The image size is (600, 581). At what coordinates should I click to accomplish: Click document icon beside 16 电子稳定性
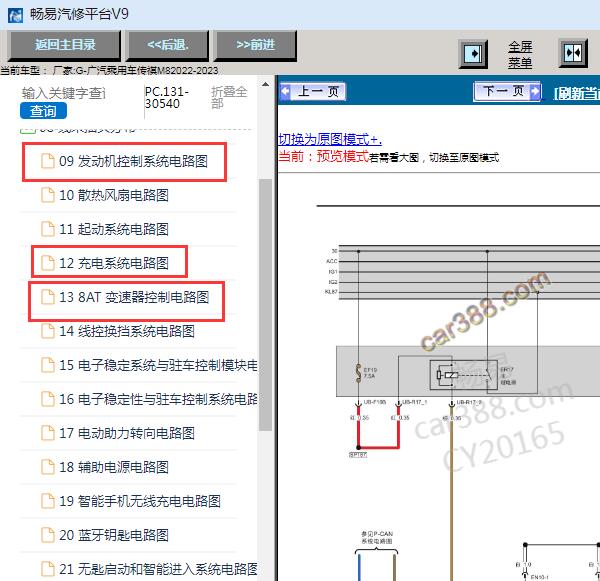(x=47, y=399)
